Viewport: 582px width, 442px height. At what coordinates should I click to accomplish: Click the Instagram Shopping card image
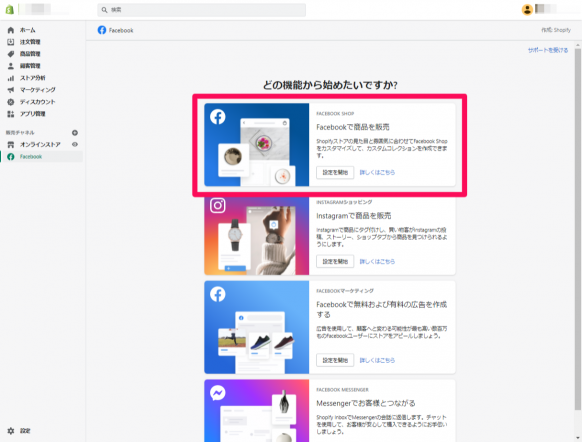coord(256,236)
